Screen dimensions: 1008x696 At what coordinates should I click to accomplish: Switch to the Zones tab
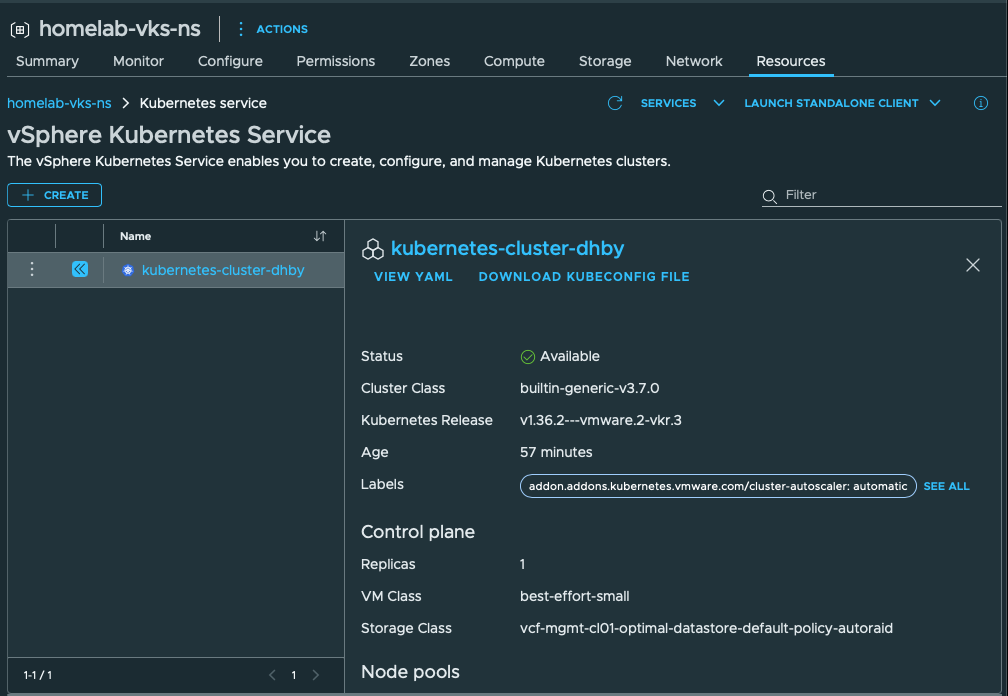point(429,61)
